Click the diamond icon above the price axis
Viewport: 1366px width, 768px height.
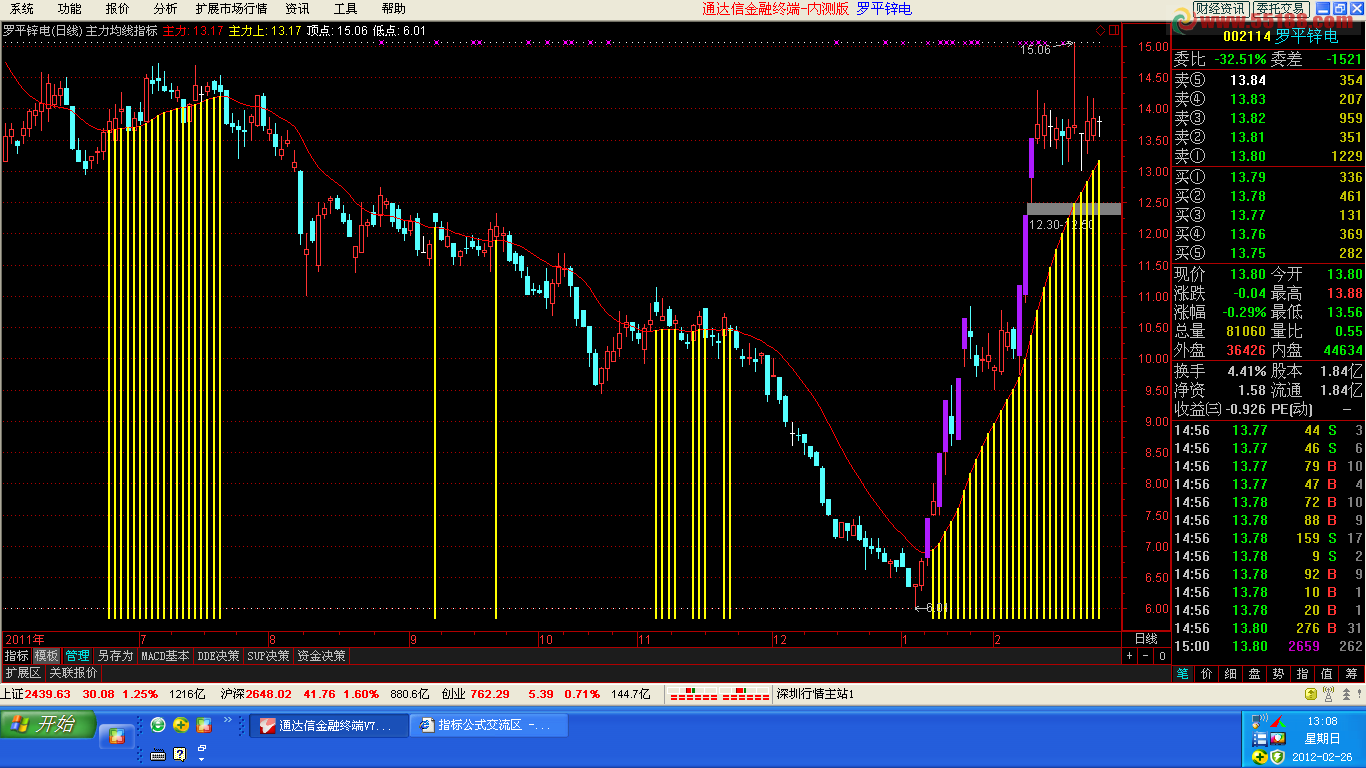click(x=1101, y=30)
